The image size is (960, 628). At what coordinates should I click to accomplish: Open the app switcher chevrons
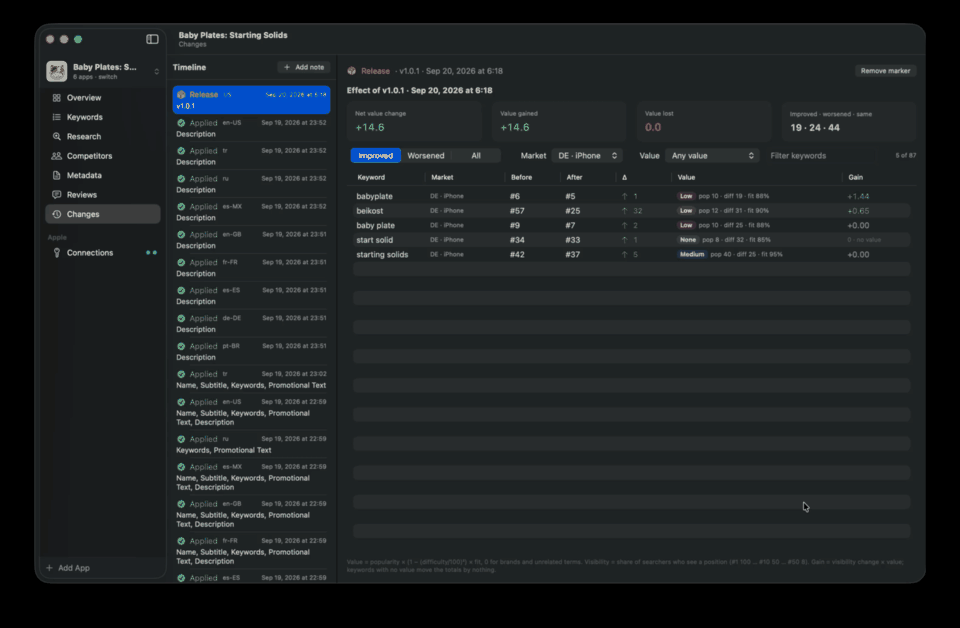[x=157, y=72]
